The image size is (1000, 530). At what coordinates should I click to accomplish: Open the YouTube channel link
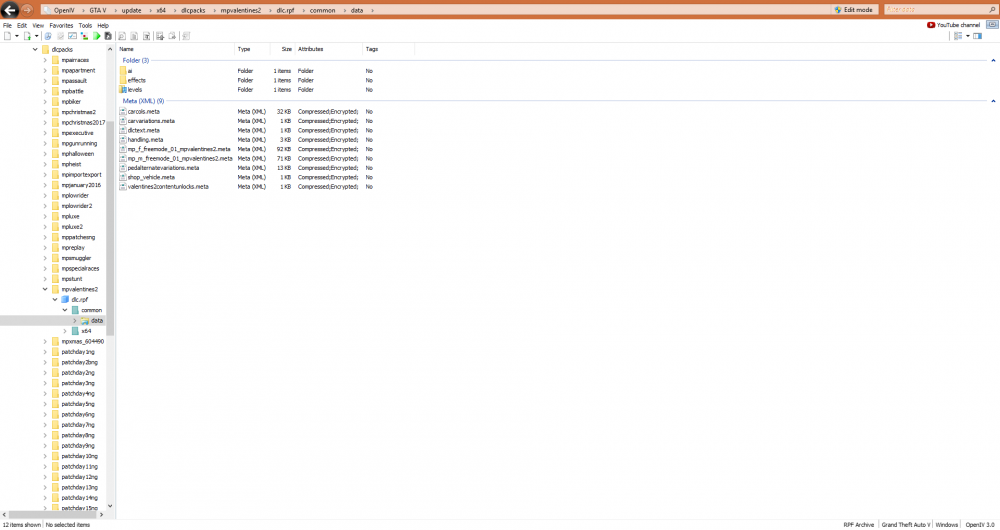(953, 25)
